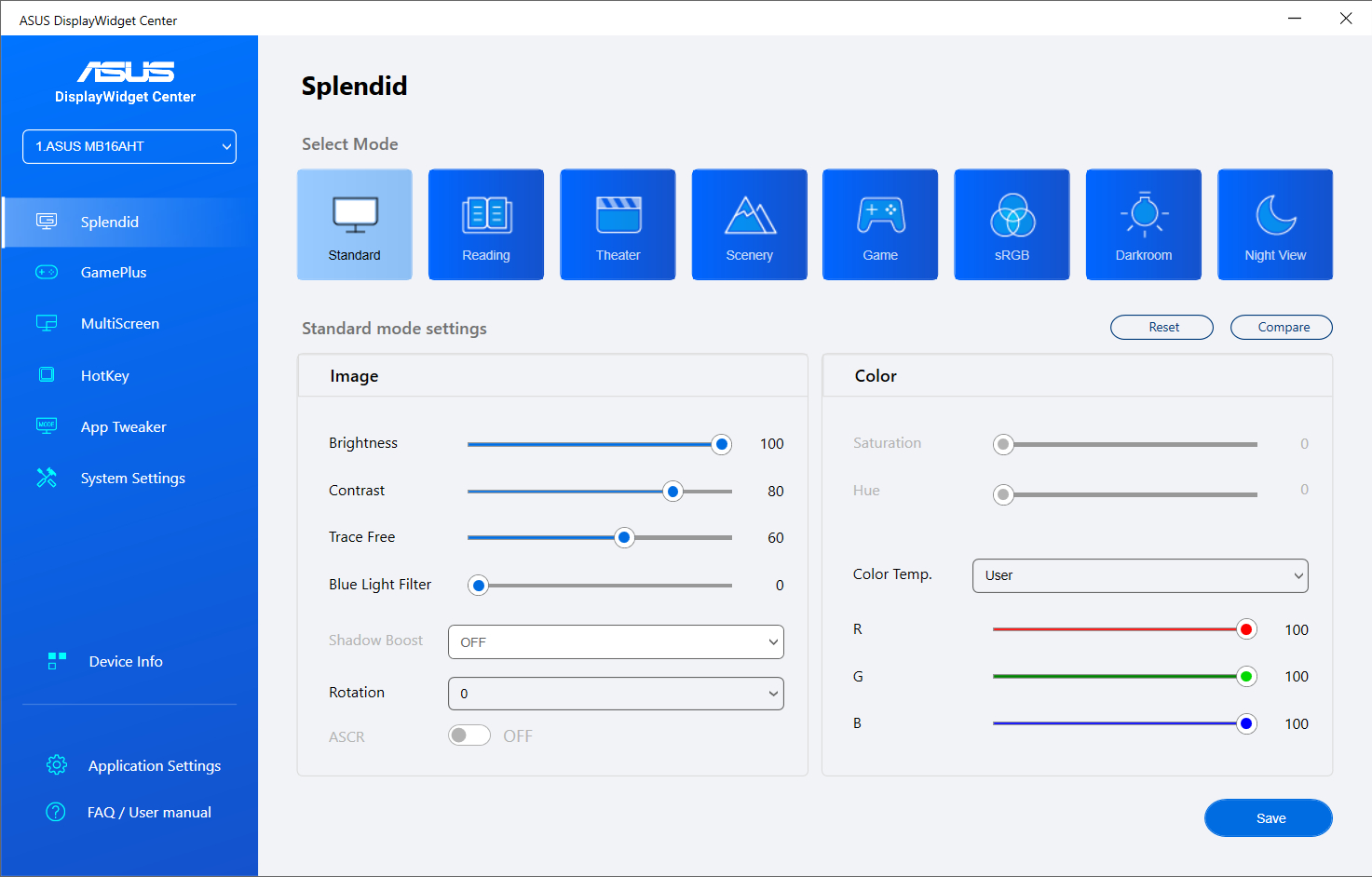The width and height of the screenshot is (1372, 877).
Task: Enable Night View moon icon
Action: [x=1275, y=215]
